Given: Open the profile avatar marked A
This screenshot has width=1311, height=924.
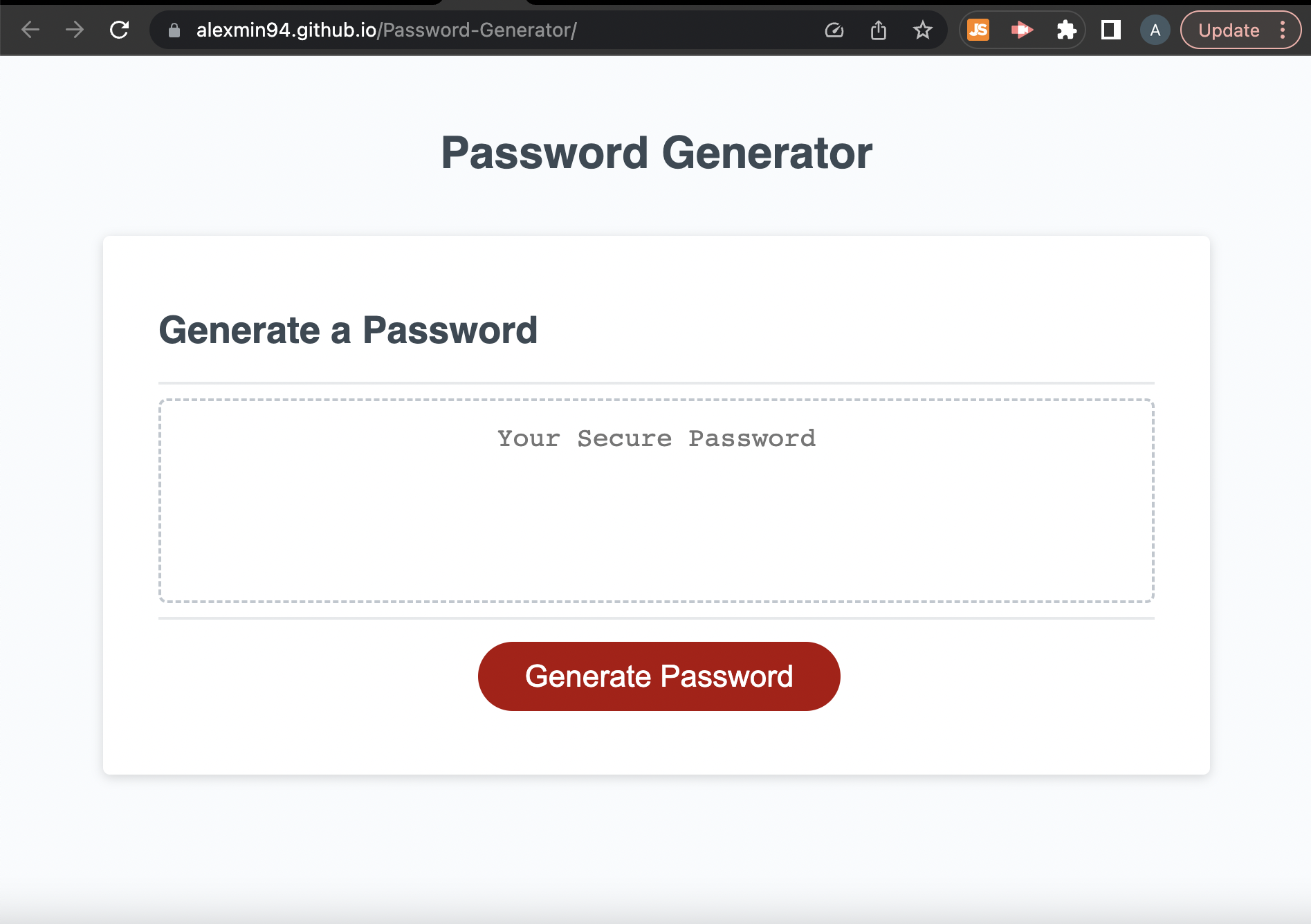Looking at the screenshot, I should (x=1155, y=30).
